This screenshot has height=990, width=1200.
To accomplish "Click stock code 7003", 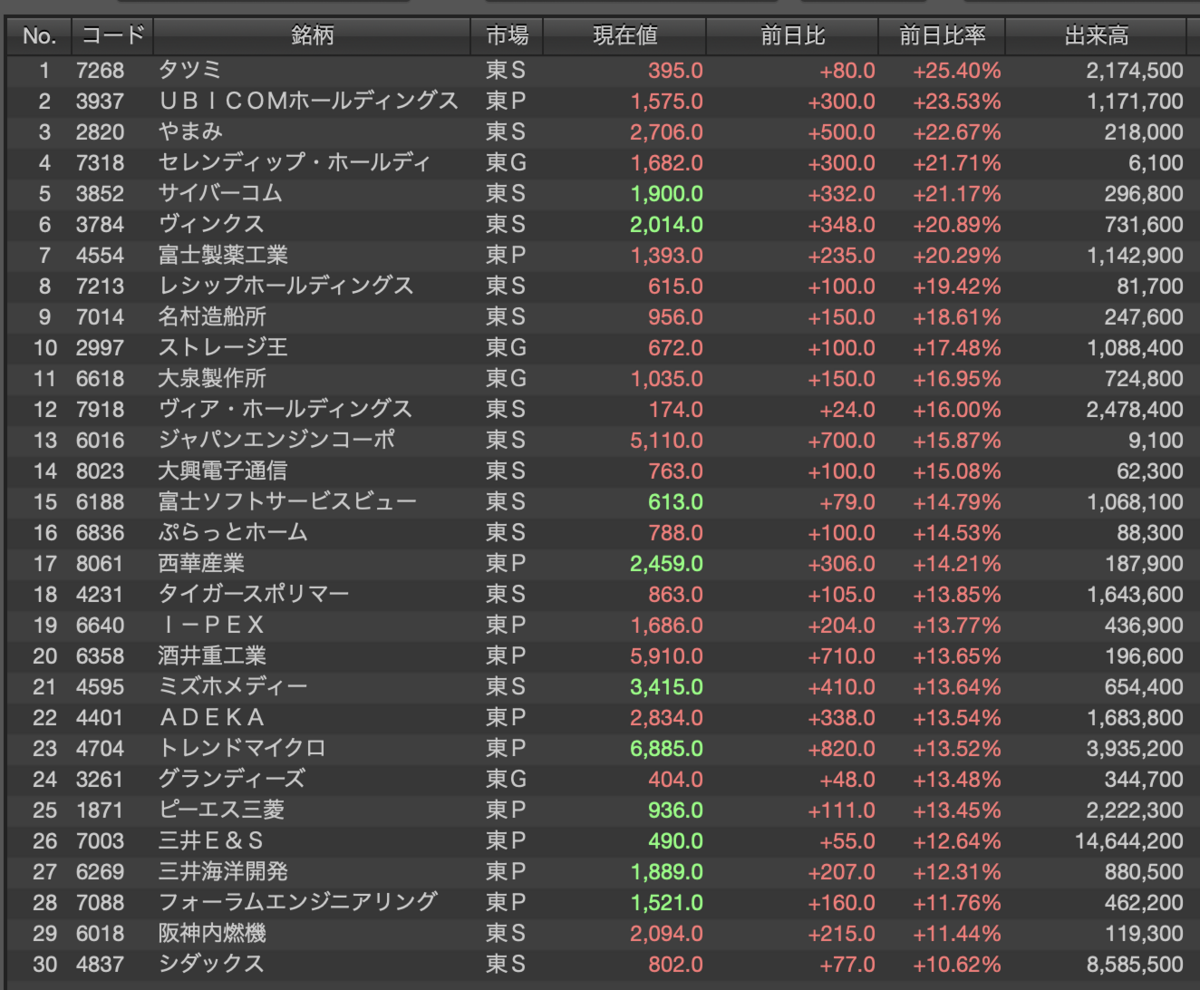I will (100, 841).
